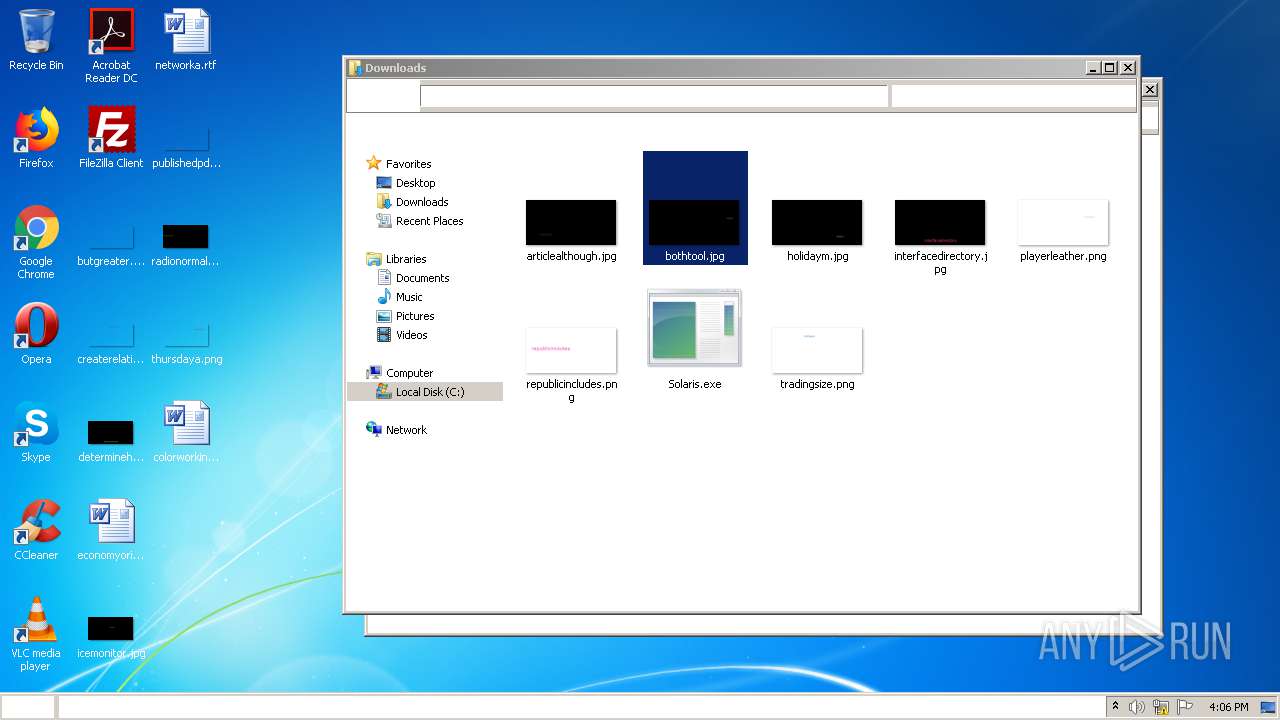Select the determineh image file on desktop
Image resolution: width=1280 pixels, height=720 pixels.
pyautogui.click(x=111, y=442)
